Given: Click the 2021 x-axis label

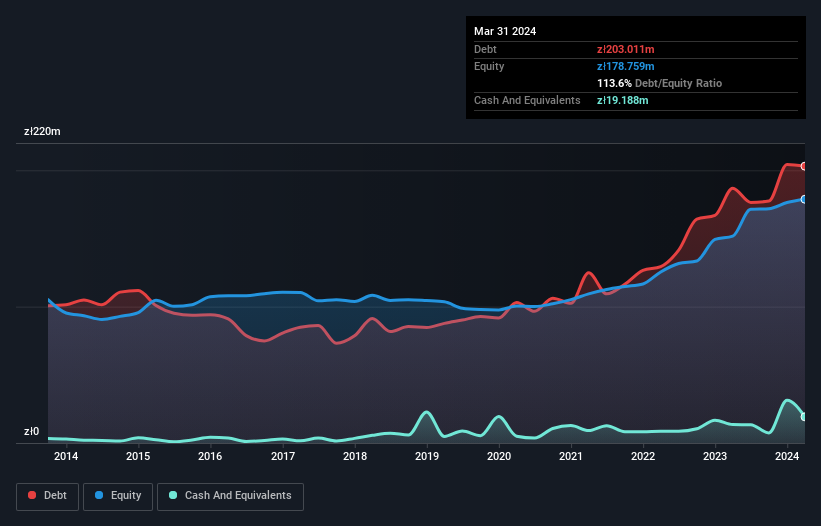Looking at the screenshot, I should (x=571, y=456).
